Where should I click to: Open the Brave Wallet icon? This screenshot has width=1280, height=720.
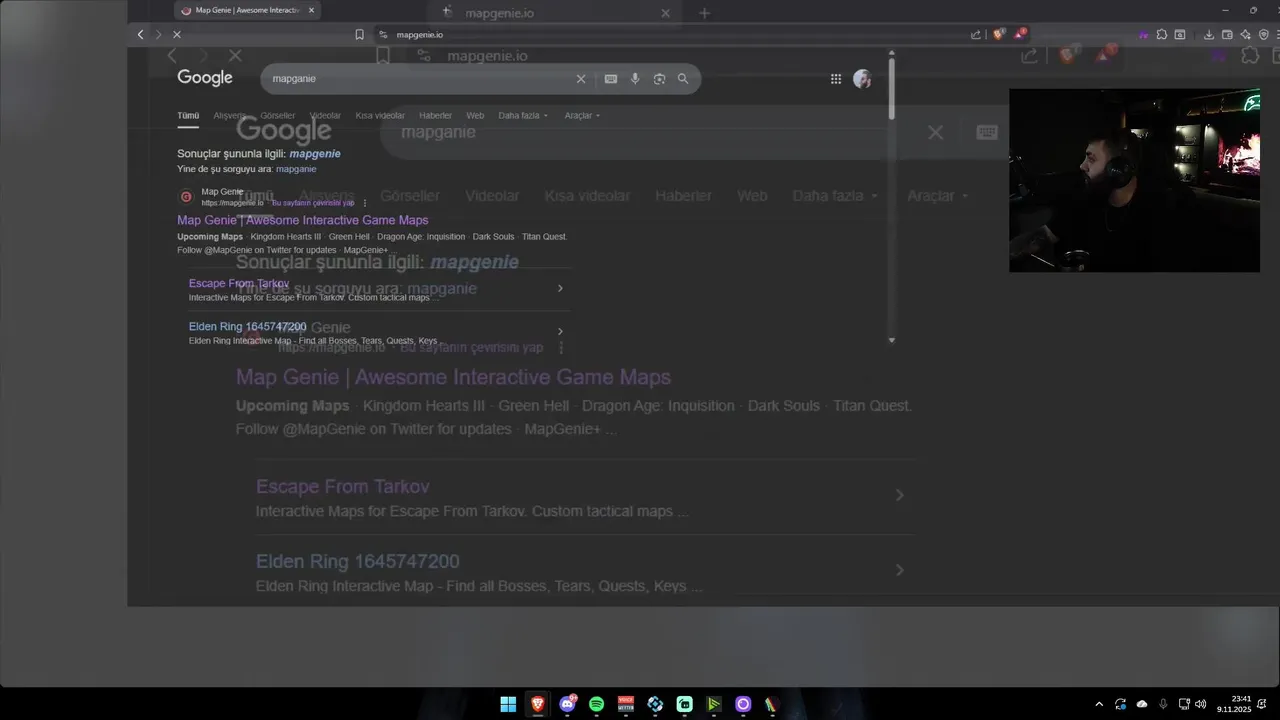click(x=1227, y=35)
